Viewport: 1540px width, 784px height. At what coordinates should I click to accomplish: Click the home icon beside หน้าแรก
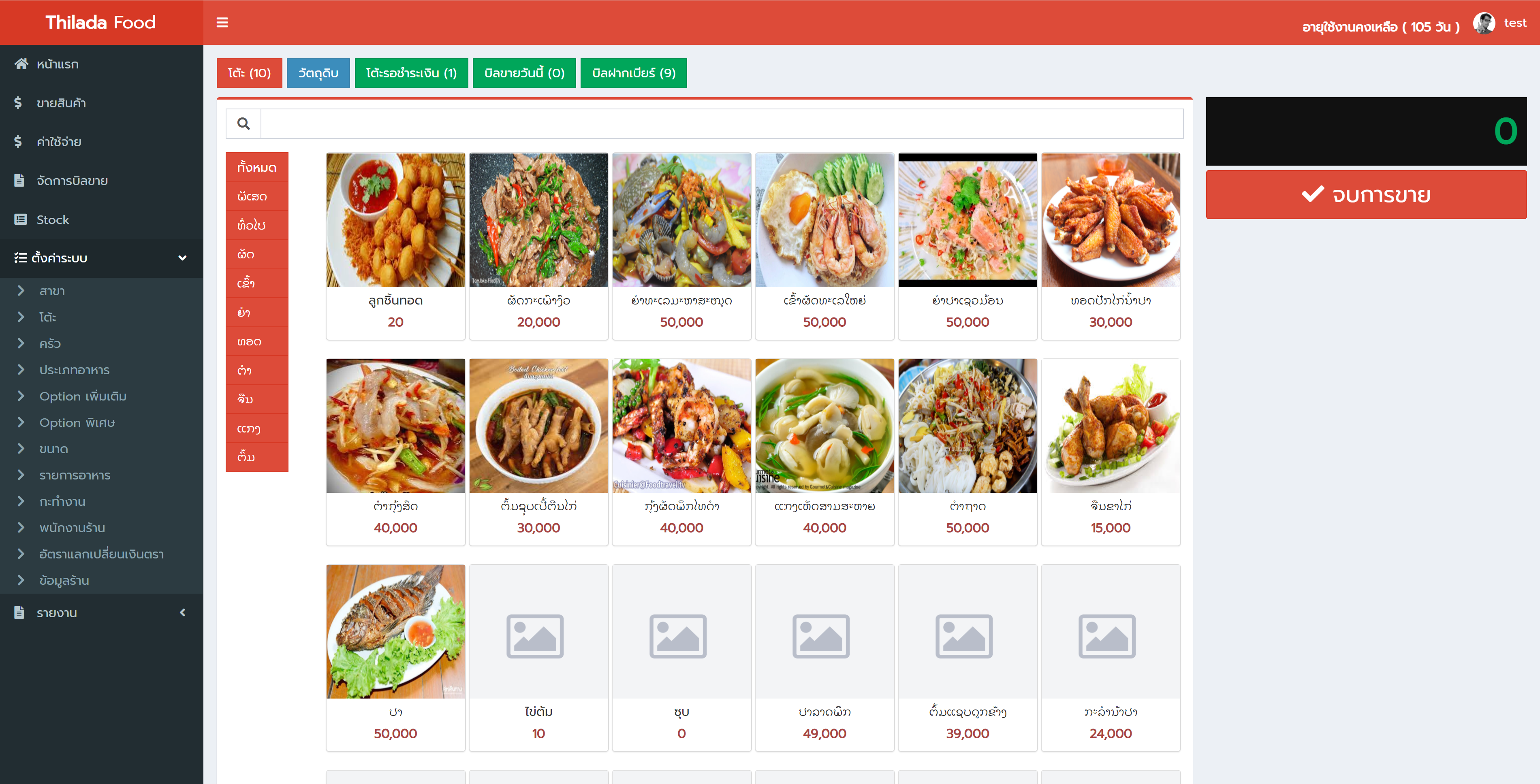[x=21, y=64]
